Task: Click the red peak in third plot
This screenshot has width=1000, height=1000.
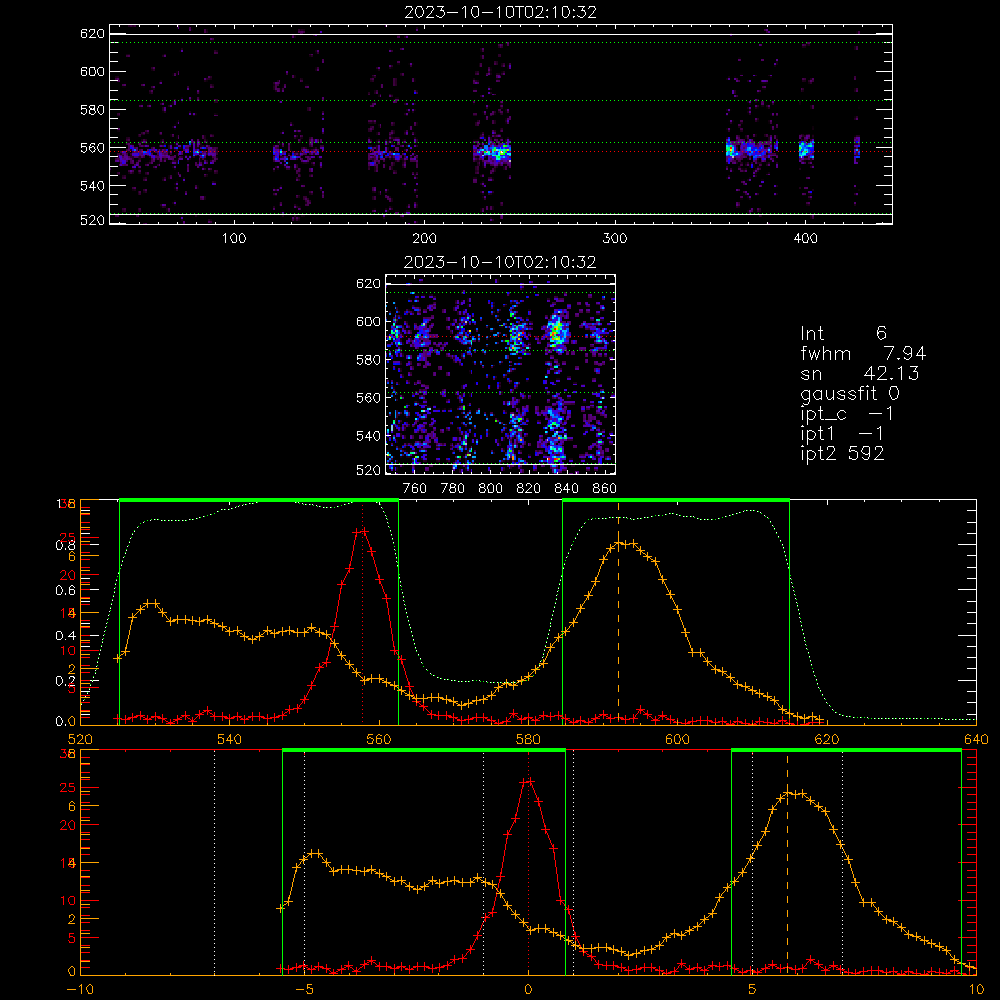Action: [362, 531]
